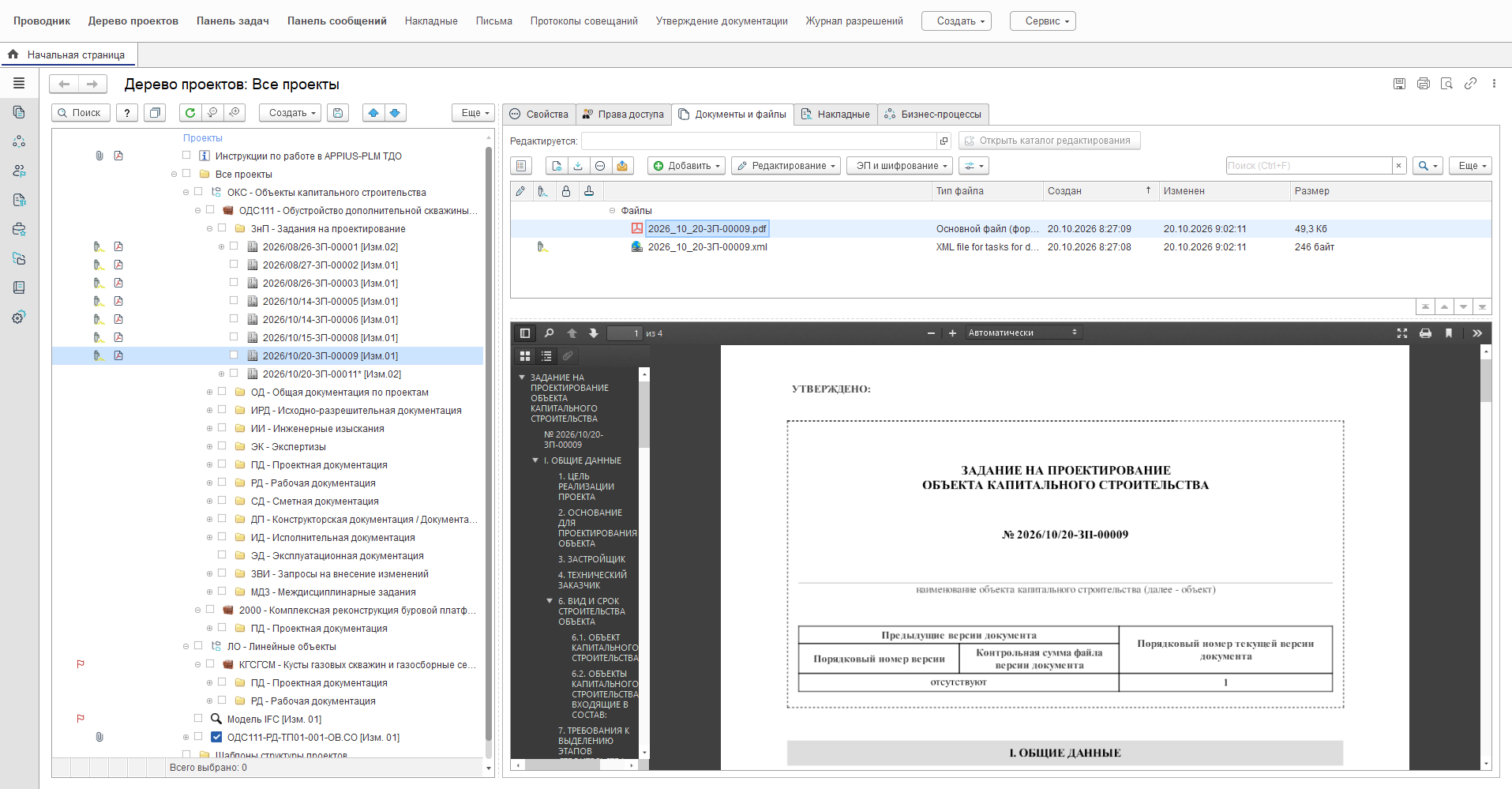Toggle the PDF viewer sidebar panel

point(525,333)
